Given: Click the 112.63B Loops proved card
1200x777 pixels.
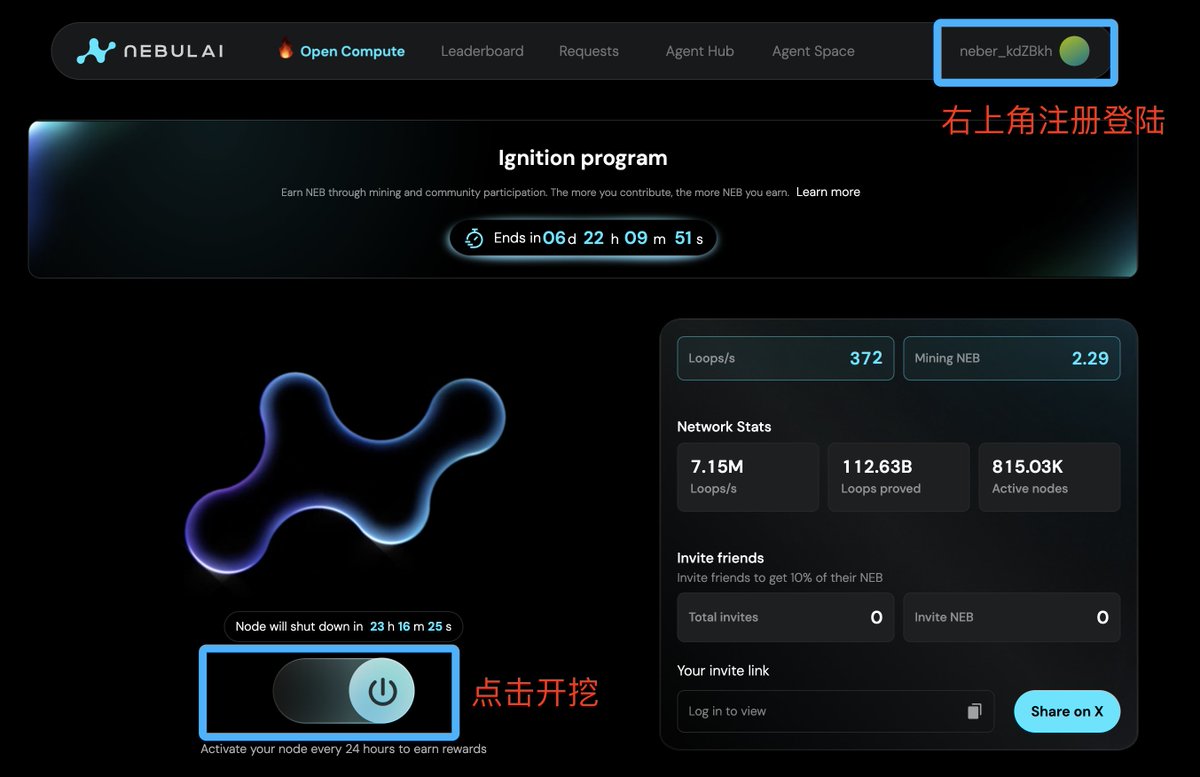Looking at the screenshot, I should pyautogui.click(x=899, y=477).
